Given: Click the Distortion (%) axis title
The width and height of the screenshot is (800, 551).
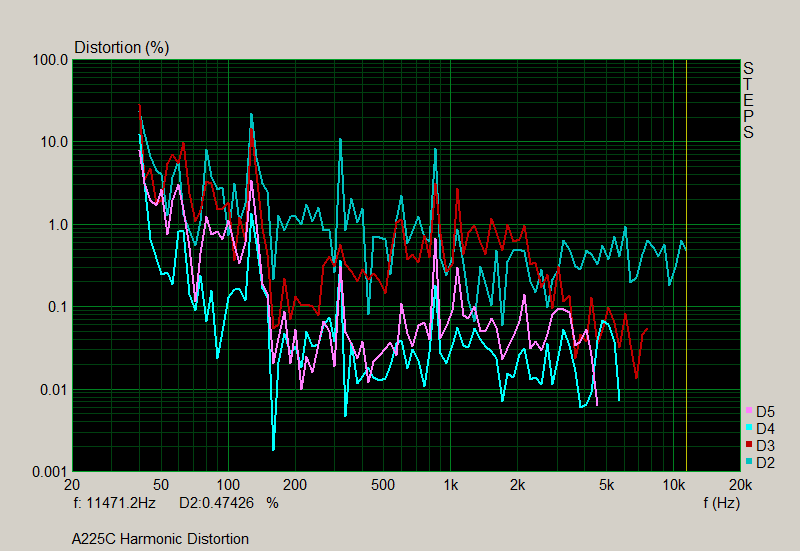Looking at the screenshot, I should tap(122, 47).
